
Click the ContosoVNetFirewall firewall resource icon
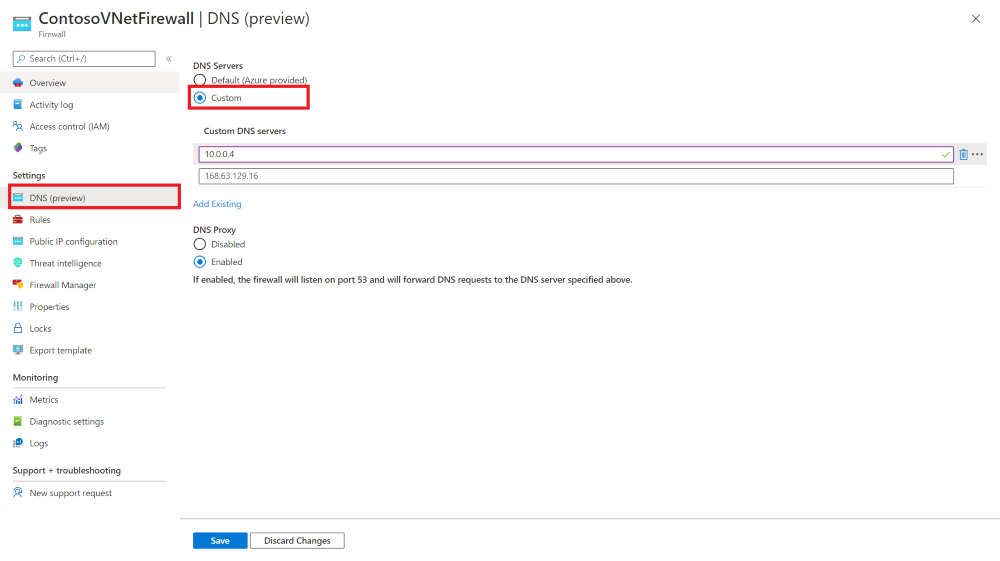[22, 24]
